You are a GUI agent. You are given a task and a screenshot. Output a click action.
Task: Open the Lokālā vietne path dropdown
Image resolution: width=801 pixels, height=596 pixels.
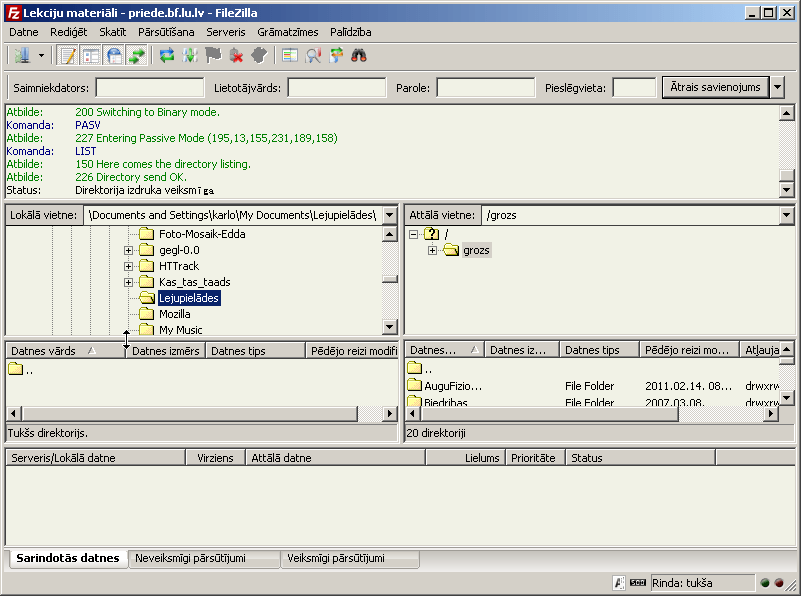pos(389,215)
